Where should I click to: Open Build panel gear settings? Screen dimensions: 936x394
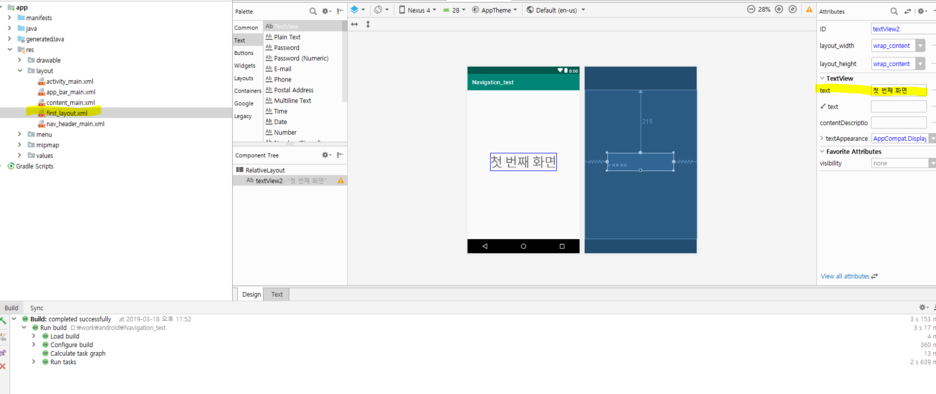(x=923, y=307)
